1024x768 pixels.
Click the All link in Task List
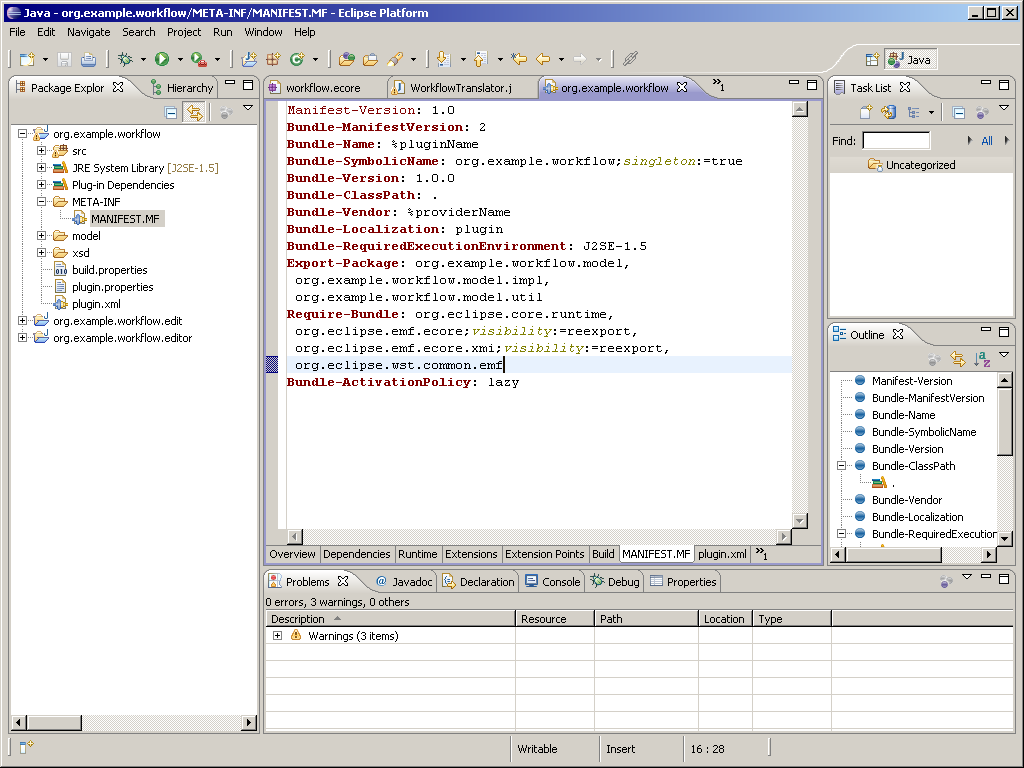987,141
